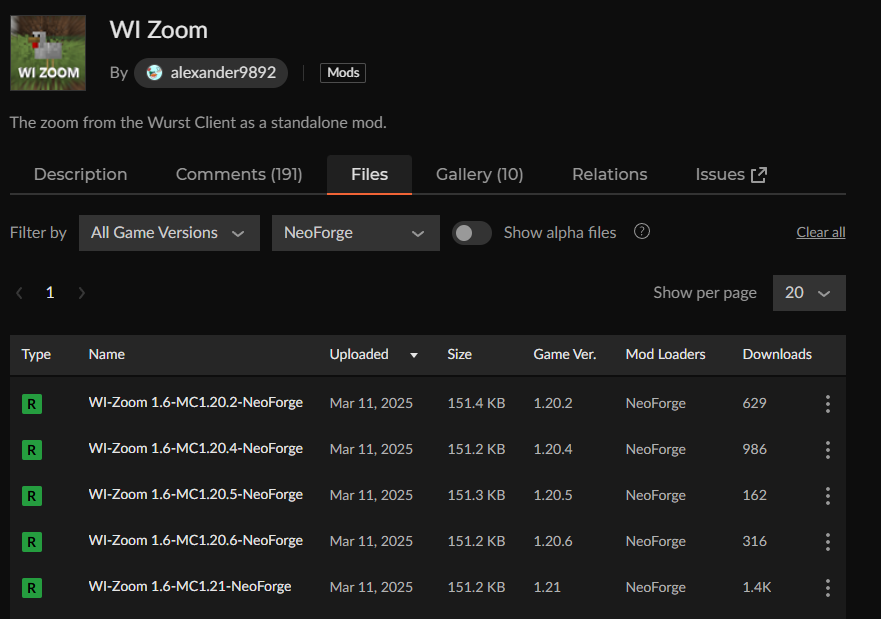The image size is (881, 619).
Task: Click the release badge for the MC1.20.5 file
Action: pos(32,496)
